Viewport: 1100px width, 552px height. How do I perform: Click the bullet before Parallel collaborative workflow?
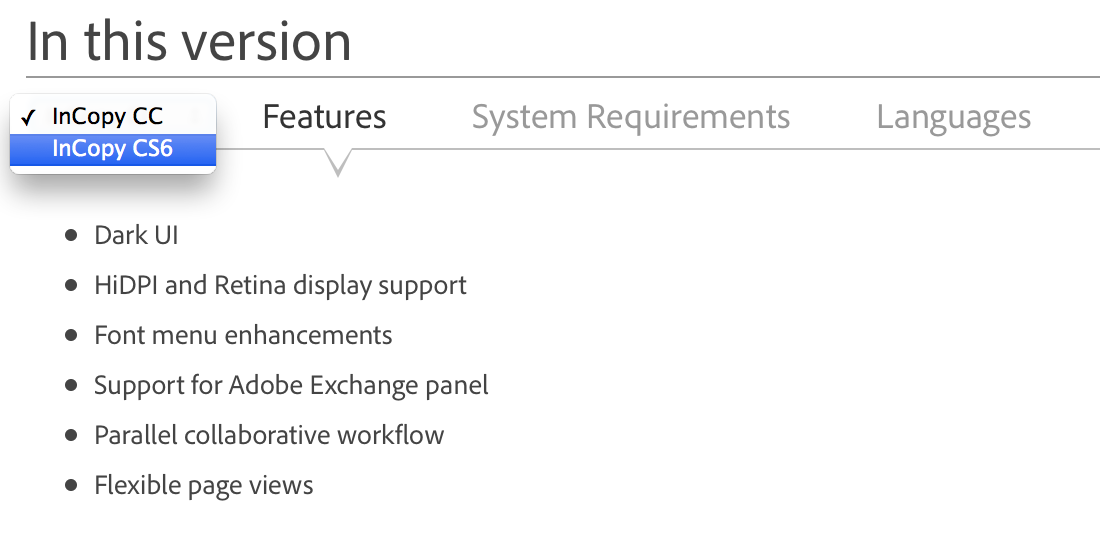click(70, 435)
